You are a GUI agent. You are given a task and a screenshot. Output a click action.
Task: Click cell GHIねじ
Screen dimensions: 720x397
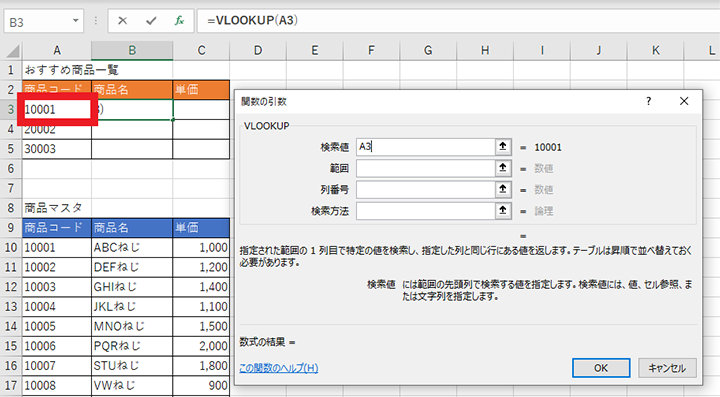coord(132,287)
